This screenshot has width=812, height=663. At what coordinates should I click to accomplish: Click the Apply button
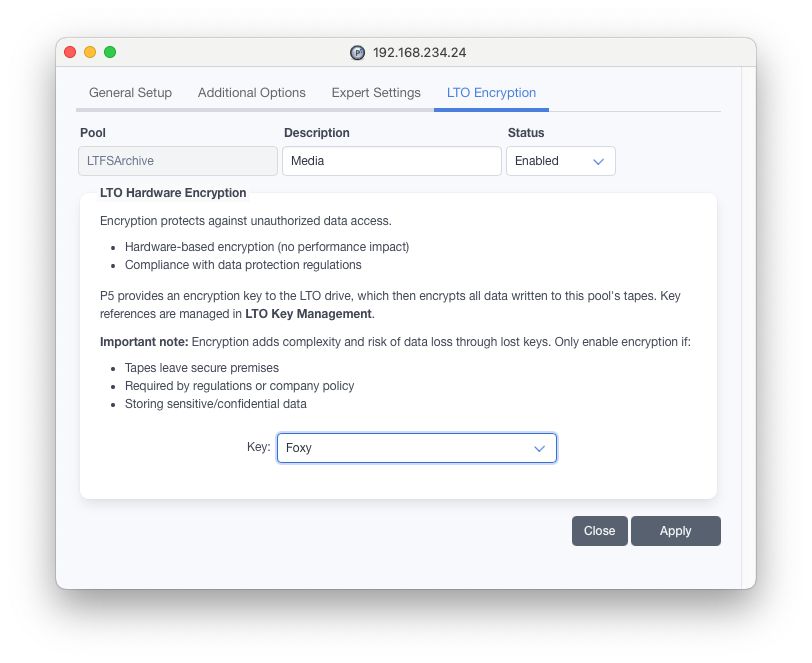click(675, 531)
